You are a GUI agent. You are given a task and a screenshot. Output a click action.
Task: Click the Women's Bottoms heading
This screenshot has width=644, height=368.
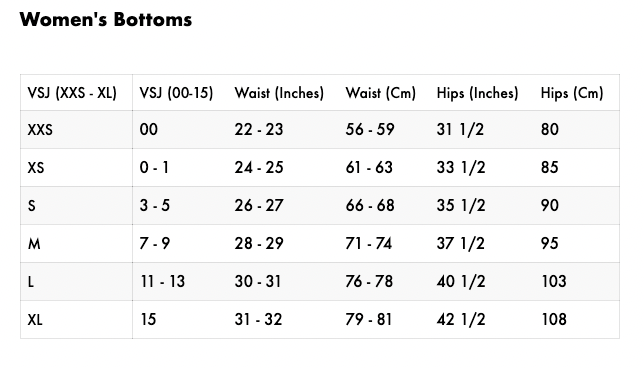106,20
